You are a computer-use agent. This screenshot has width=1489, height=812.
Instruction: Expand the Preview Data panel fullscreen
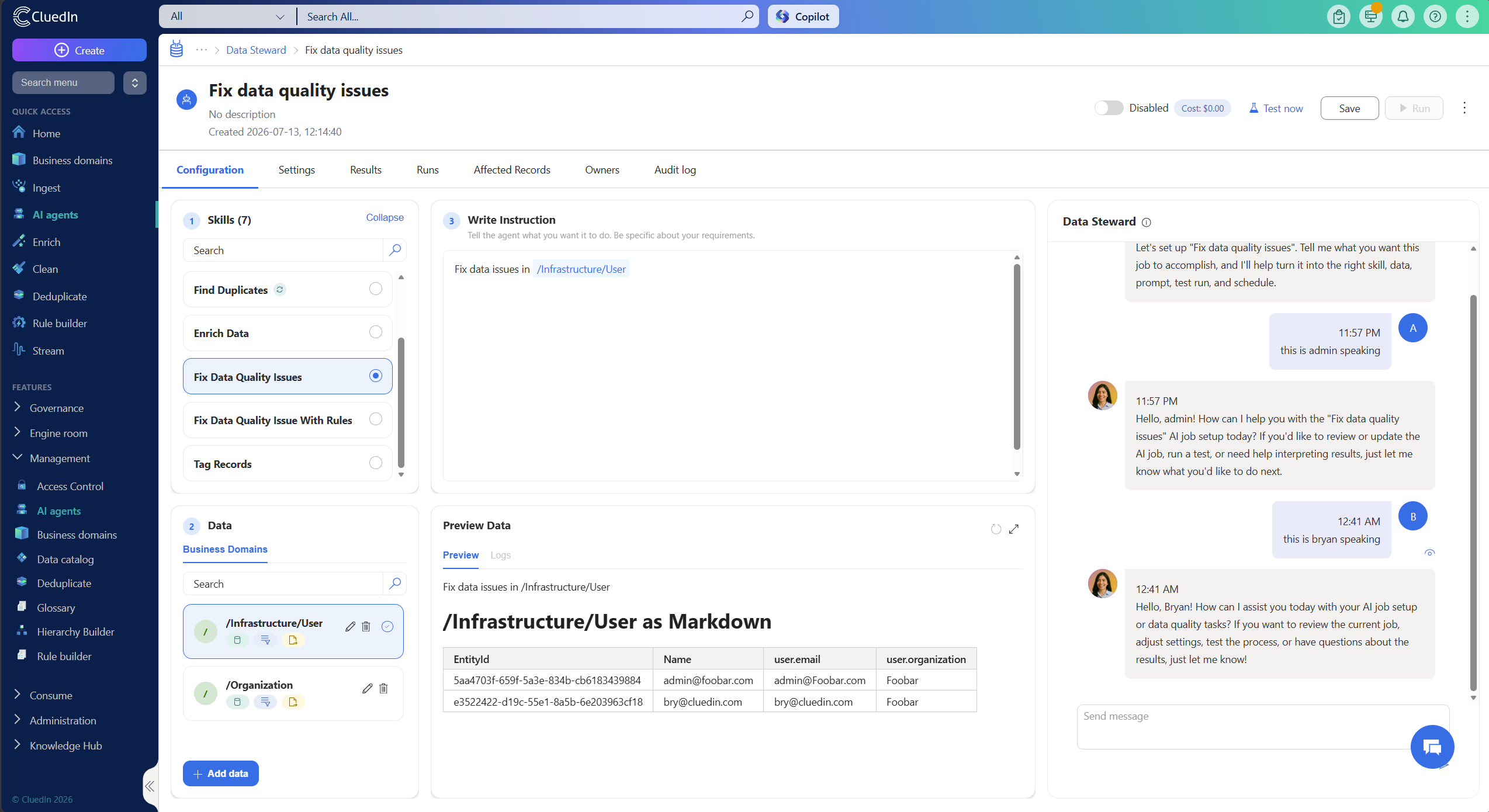(1014, 529)
